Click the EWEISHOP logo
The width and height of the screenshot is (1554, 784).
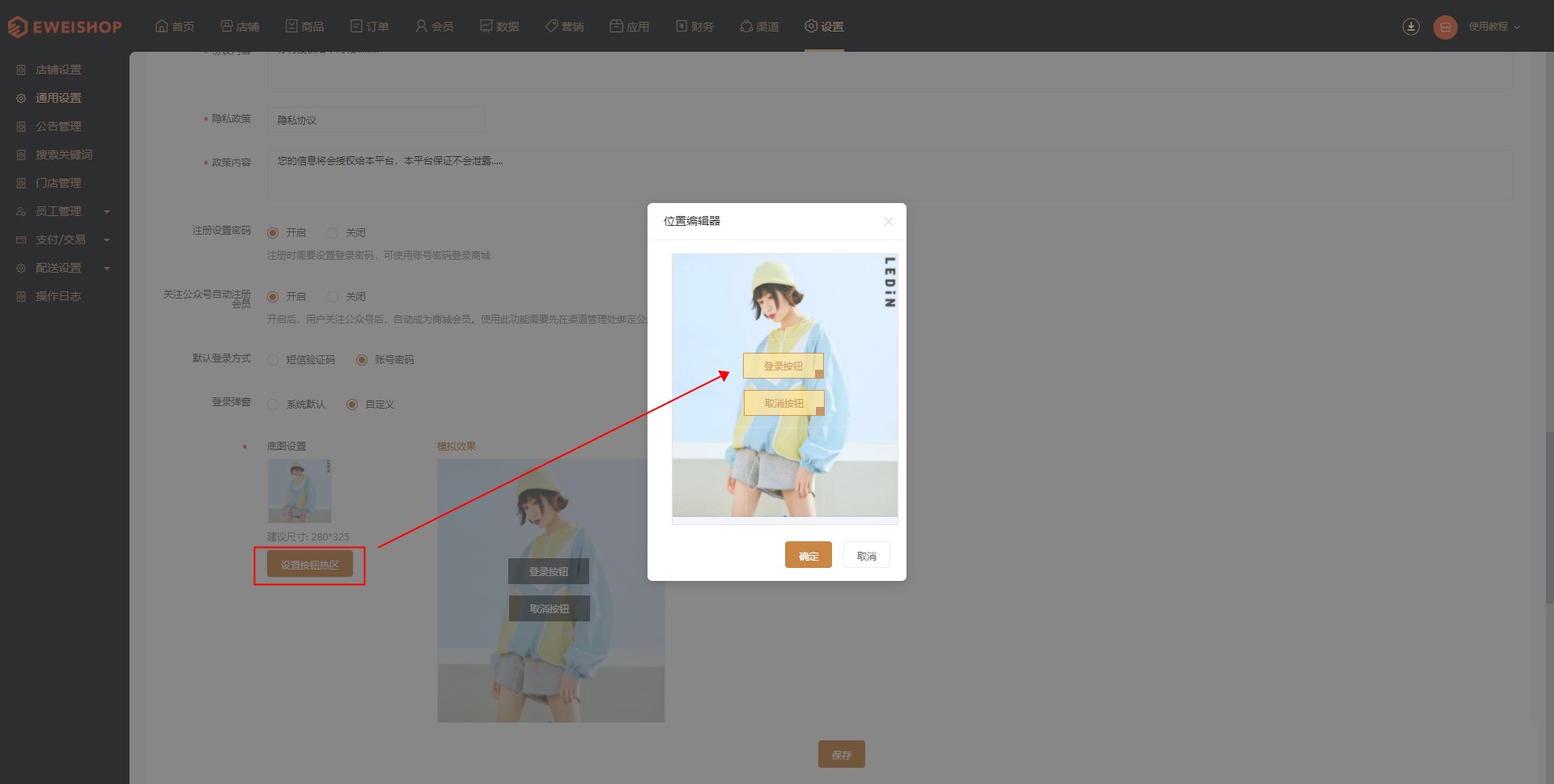click(65, 27)
